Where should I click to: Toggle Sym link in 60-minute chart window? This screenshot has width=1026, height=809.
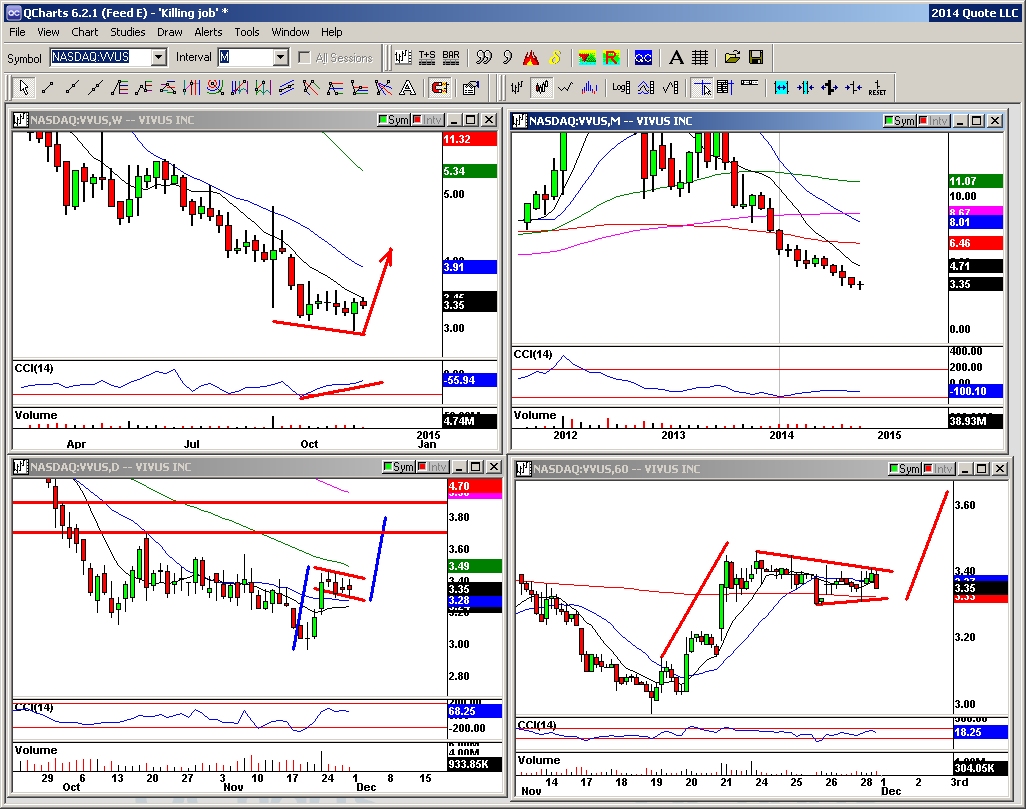(905, 469)
